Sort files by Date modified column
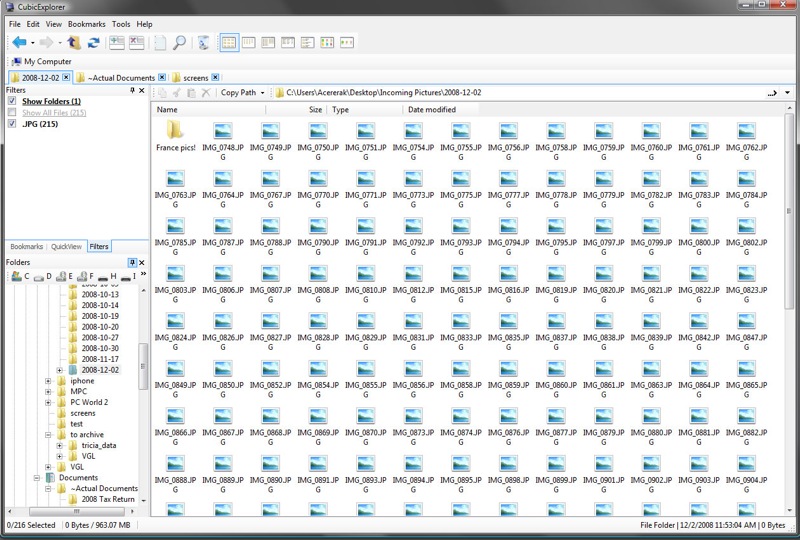The height and width of the screenshot is (540, 800). click(x=432, y=110)
